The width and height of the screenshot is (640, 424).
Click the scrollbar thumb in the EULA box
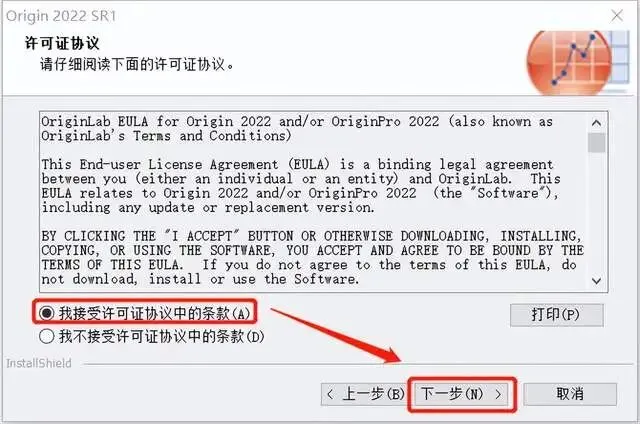click(x=596, y=142)
